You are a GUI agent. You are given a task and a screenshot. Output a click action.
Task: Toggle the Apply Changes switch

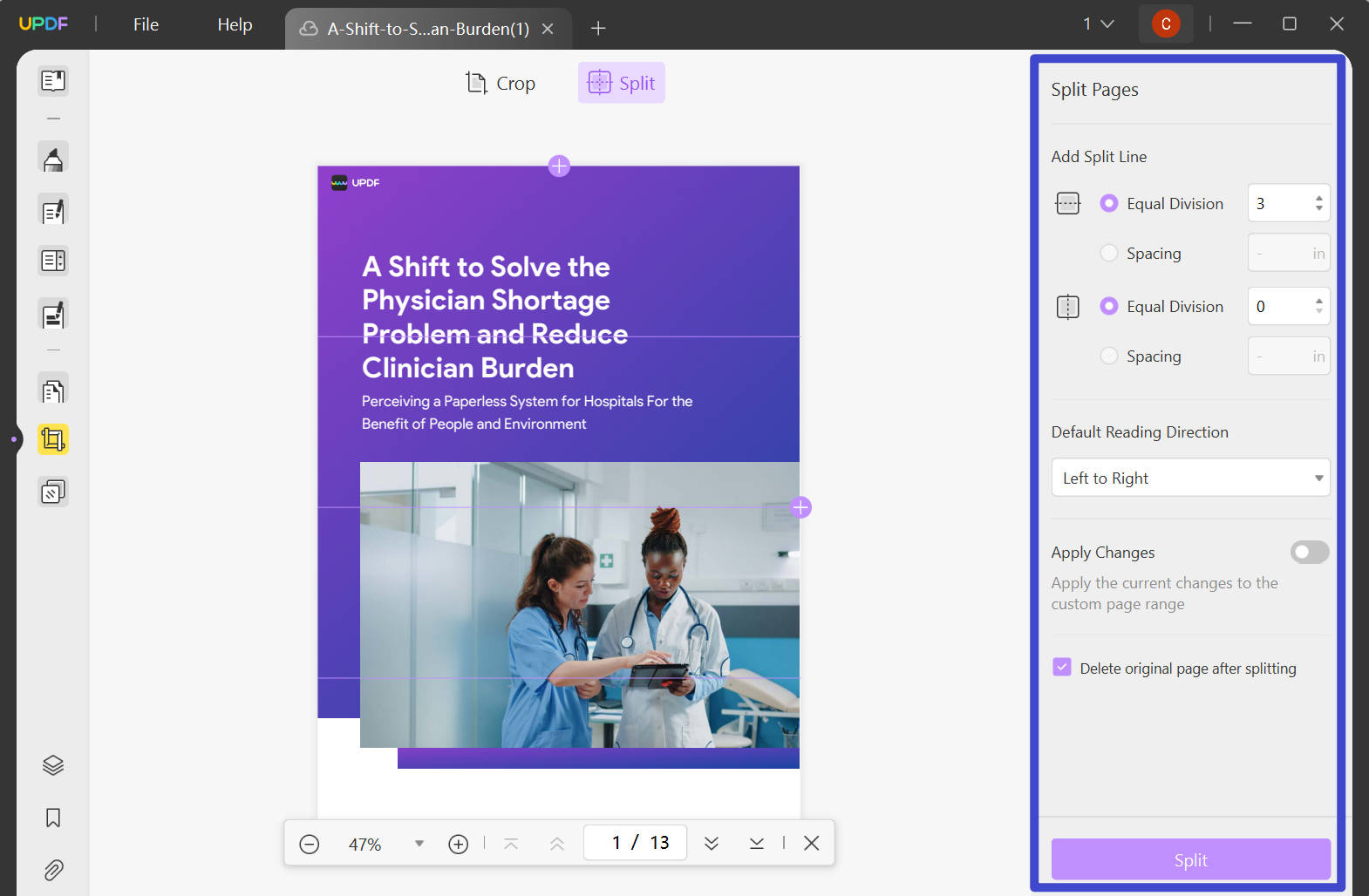[x=1310, y=552]
